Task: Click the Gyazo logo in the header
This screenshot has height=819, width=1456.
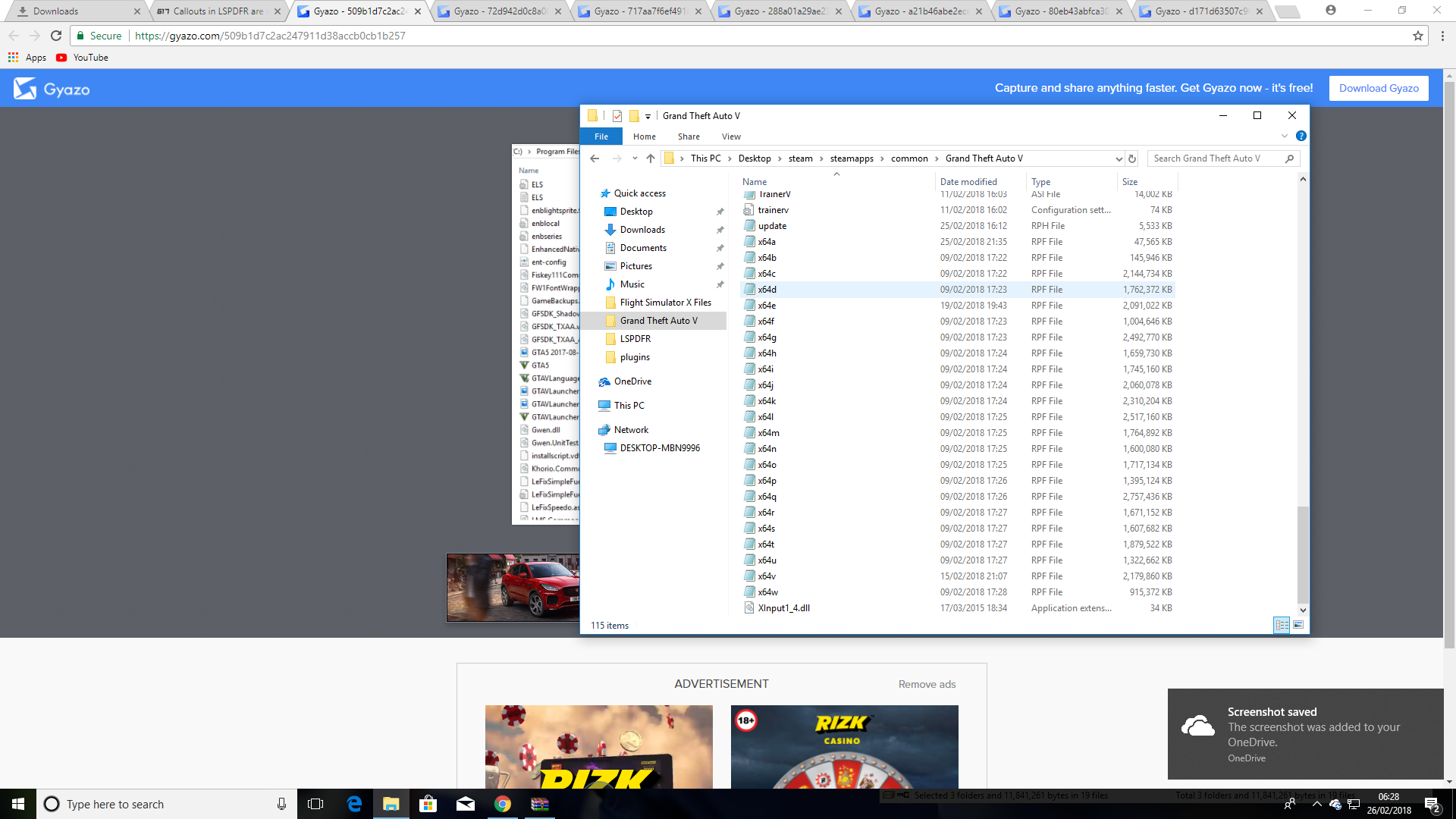Action: [52, 89]
